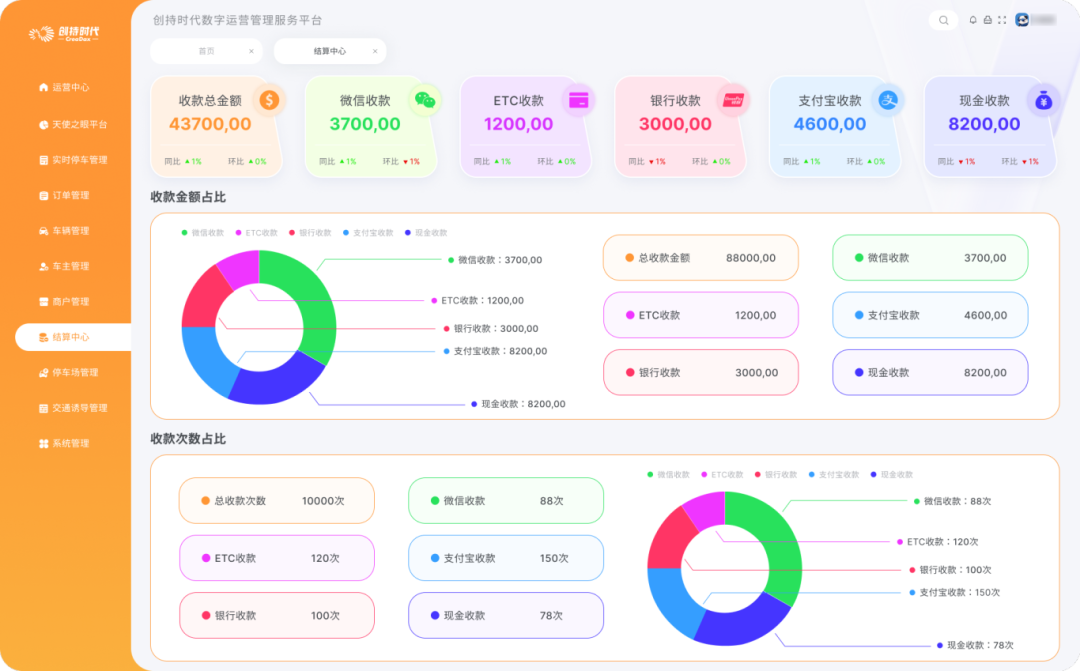Click the ETC card icon on ETC收款 card
Viewport: 1080px width, 671px height.
[578, 100]
